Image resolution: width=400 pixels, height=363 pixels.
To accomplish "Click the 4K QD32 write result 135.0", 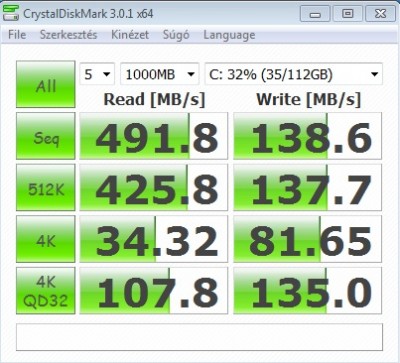I will [x=307, y=291].
